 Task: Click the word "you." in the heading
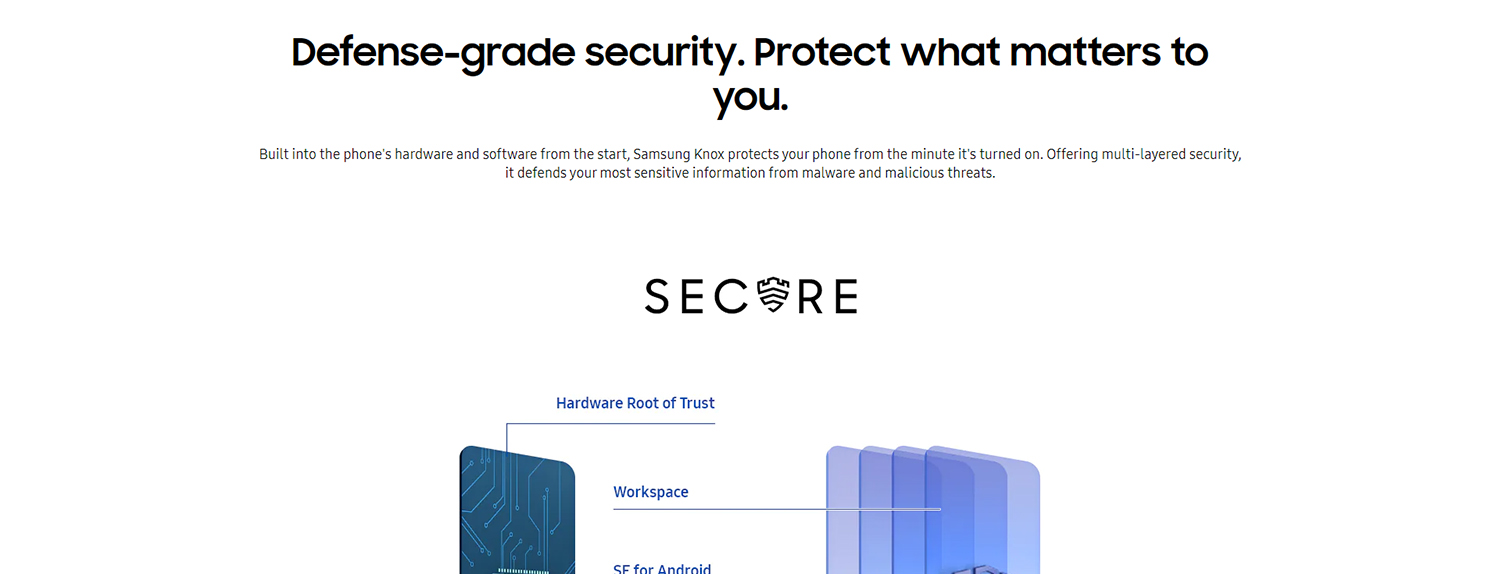[x=750, y=98]
